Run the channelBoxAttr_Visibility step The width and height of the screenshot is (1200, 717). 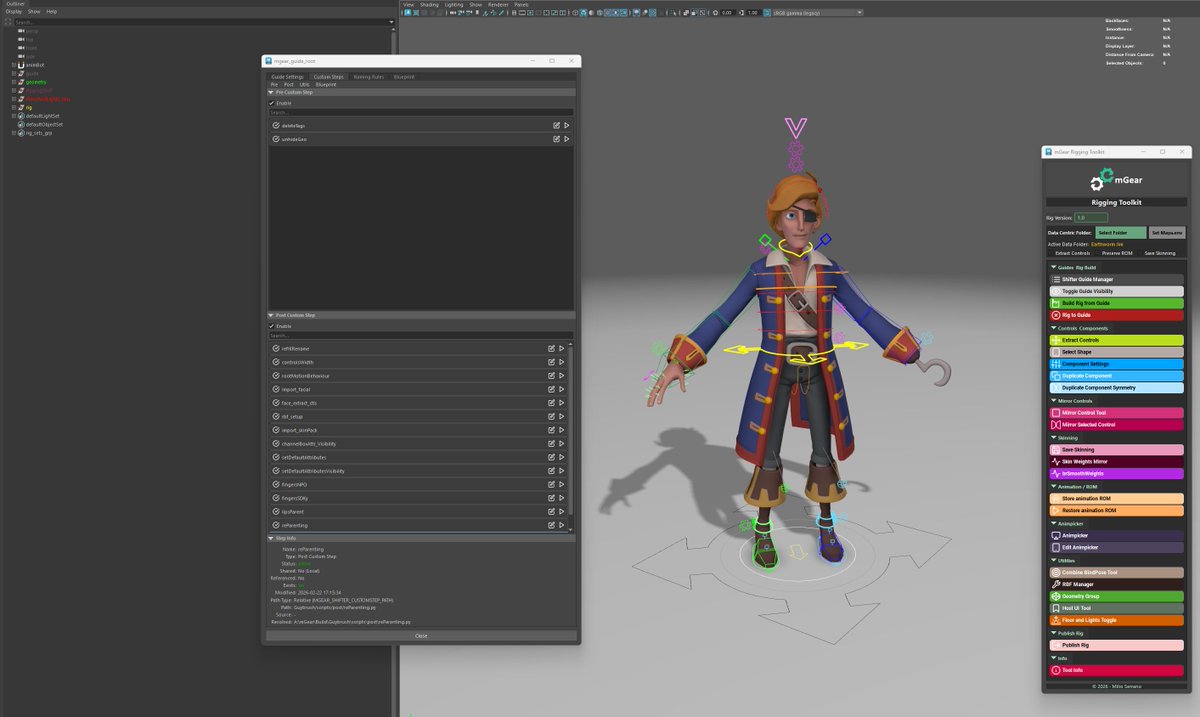[x=562, y=443]
